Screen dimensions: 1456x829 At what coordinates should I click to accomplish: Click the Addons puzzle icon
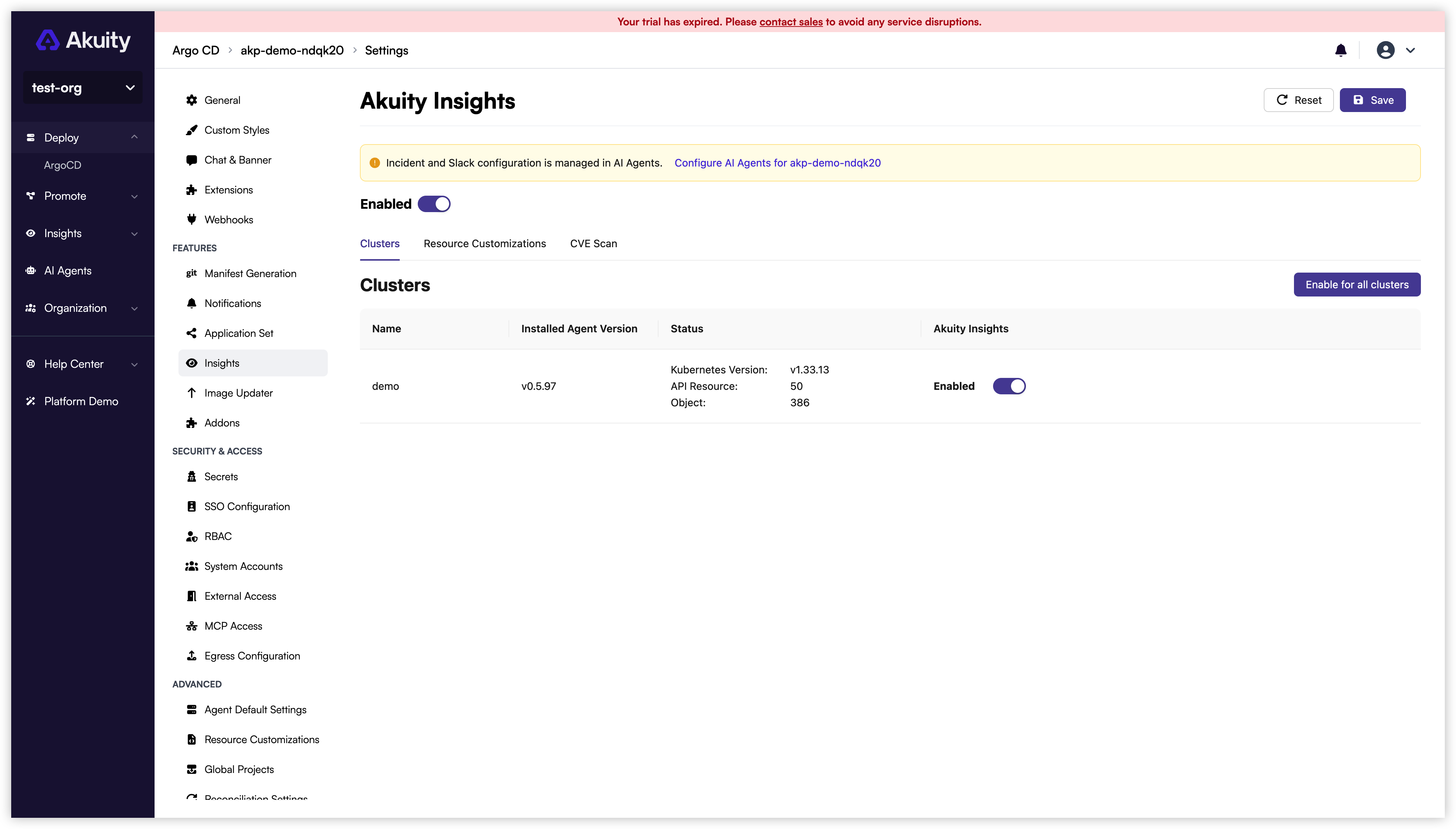pyautogui.click(x=192, y=423)
